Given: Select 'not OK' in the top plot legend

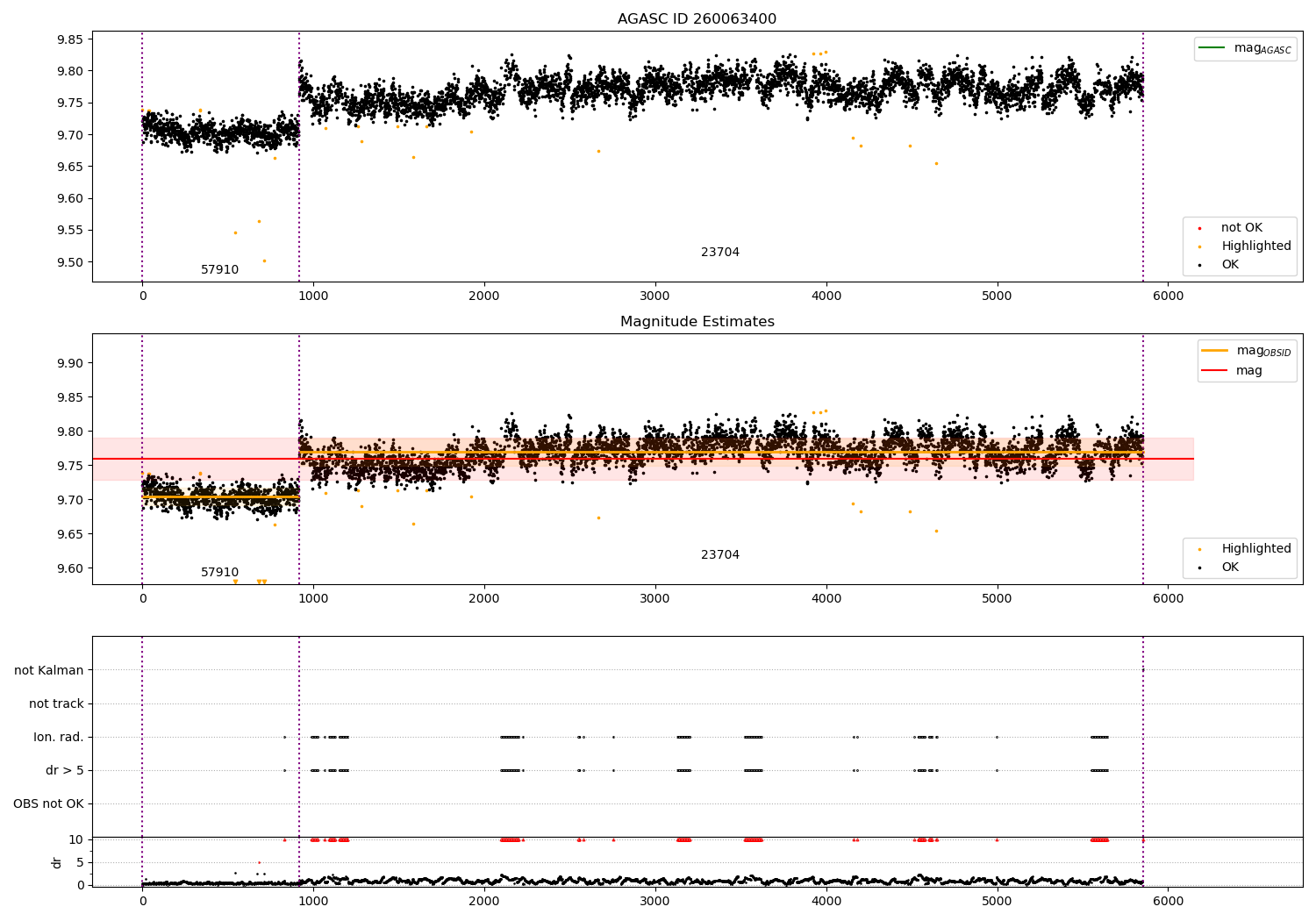Looking at the screenshot, I should click(x=1241, y=228).
